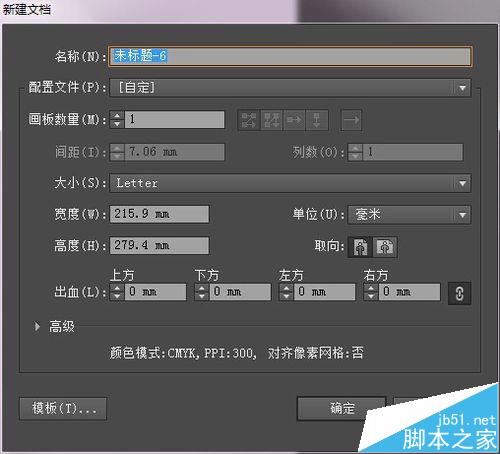The image size is (500, 454).
Task: Click the 列数 columns field
Action: [x=413, y=152]
